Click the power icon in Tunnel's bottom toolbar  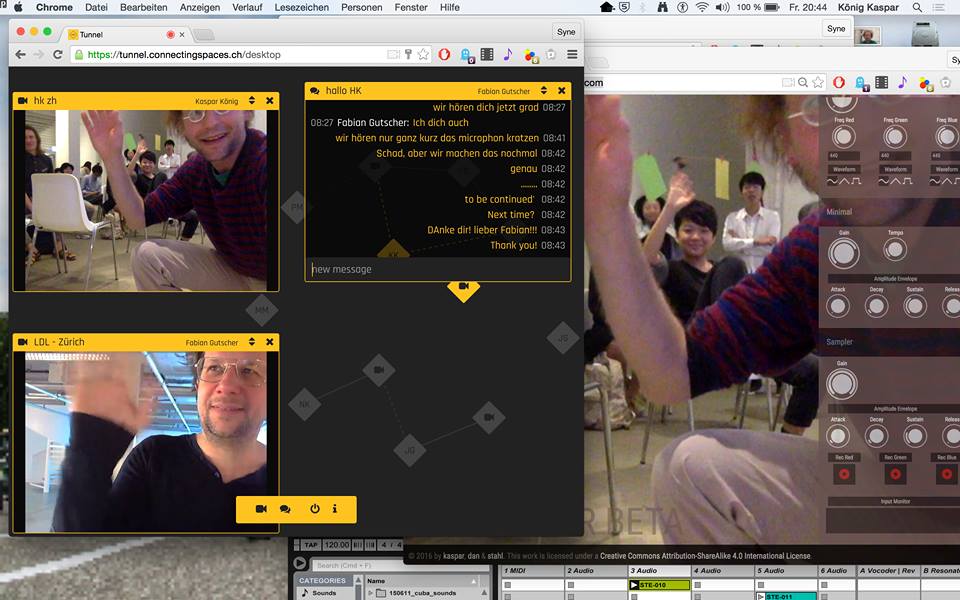pyautogui.click(x=315, y=509)
